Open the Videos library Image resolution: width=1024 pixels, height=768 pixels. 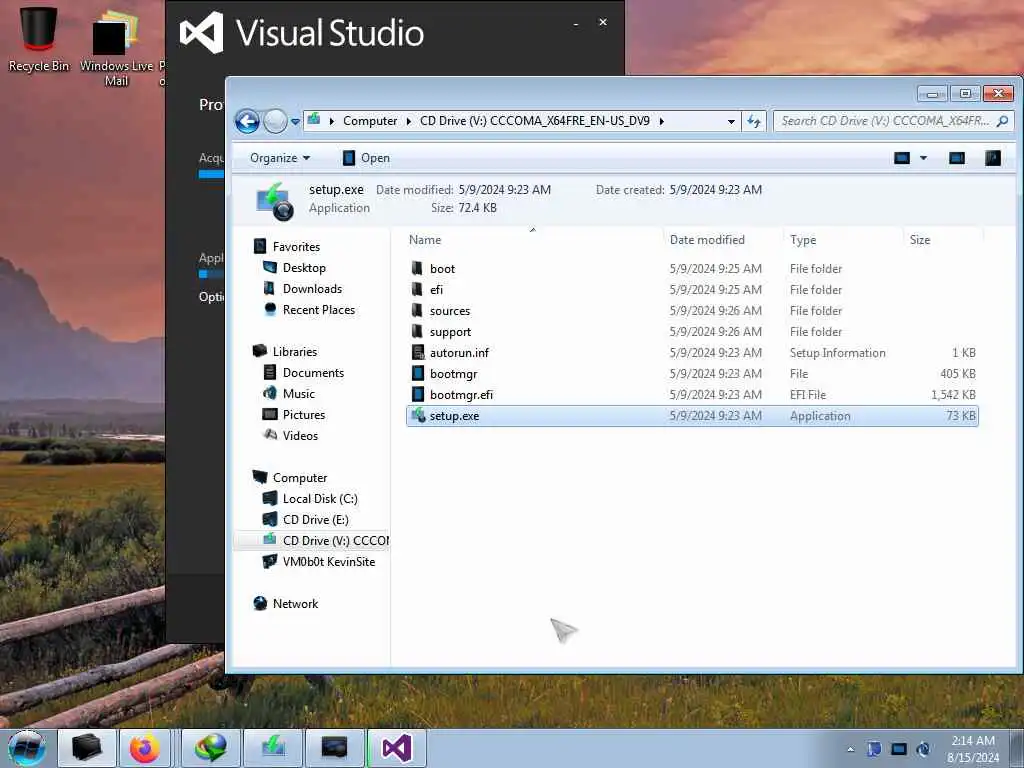pos(300,436)
